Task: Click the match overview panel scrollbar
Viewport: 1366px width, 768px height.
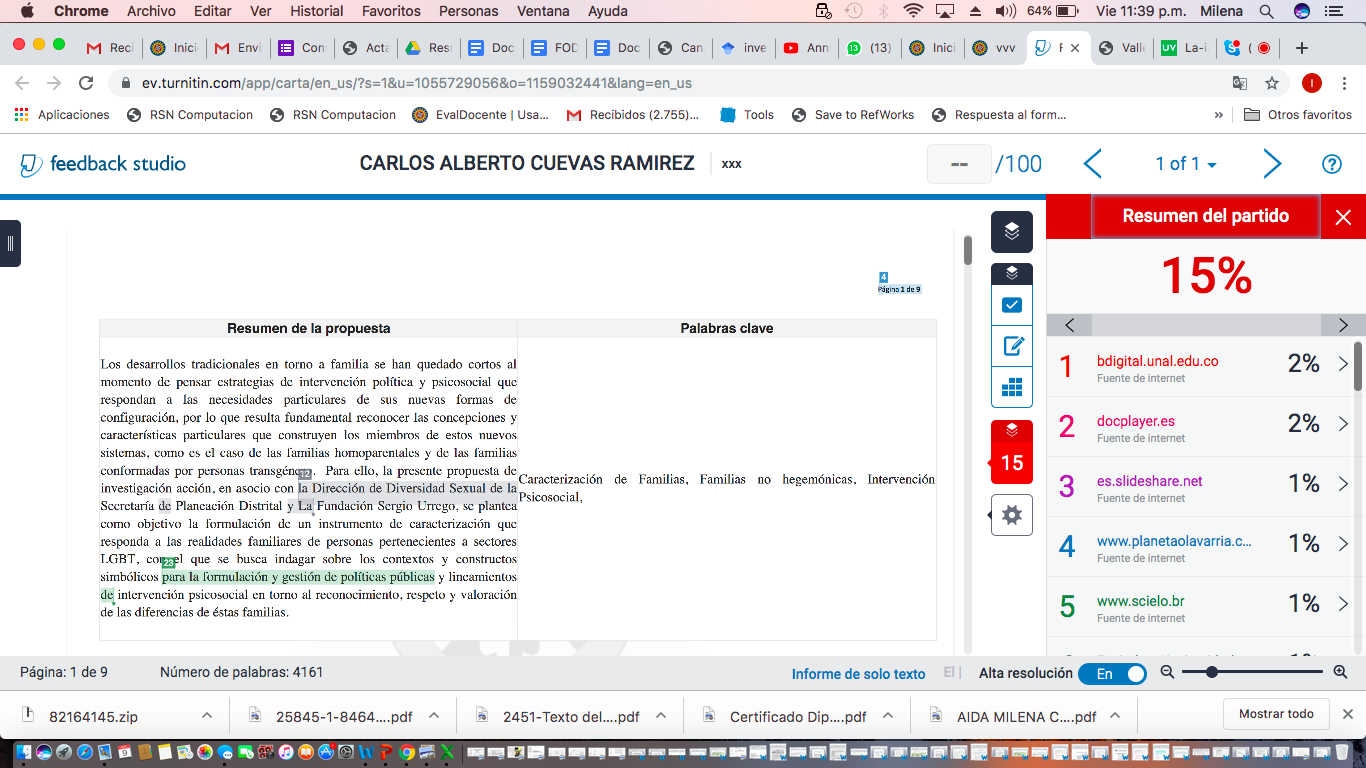Action: [1358, 366]
